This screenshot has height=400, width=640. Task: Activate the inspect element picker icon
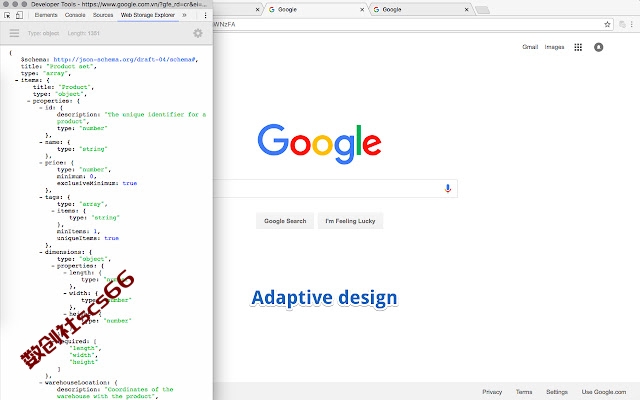7,15
